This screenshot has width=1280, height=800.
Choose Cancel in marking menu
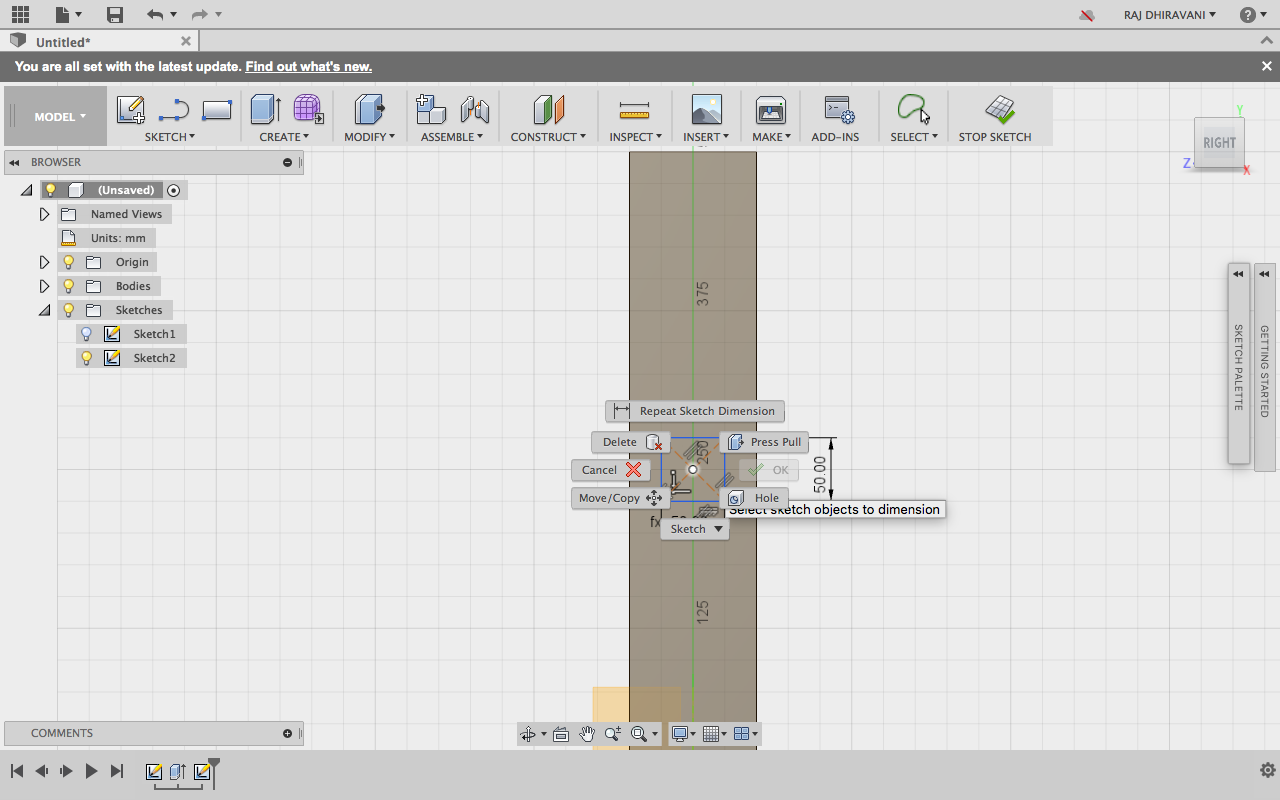click(x=610, y=470)
